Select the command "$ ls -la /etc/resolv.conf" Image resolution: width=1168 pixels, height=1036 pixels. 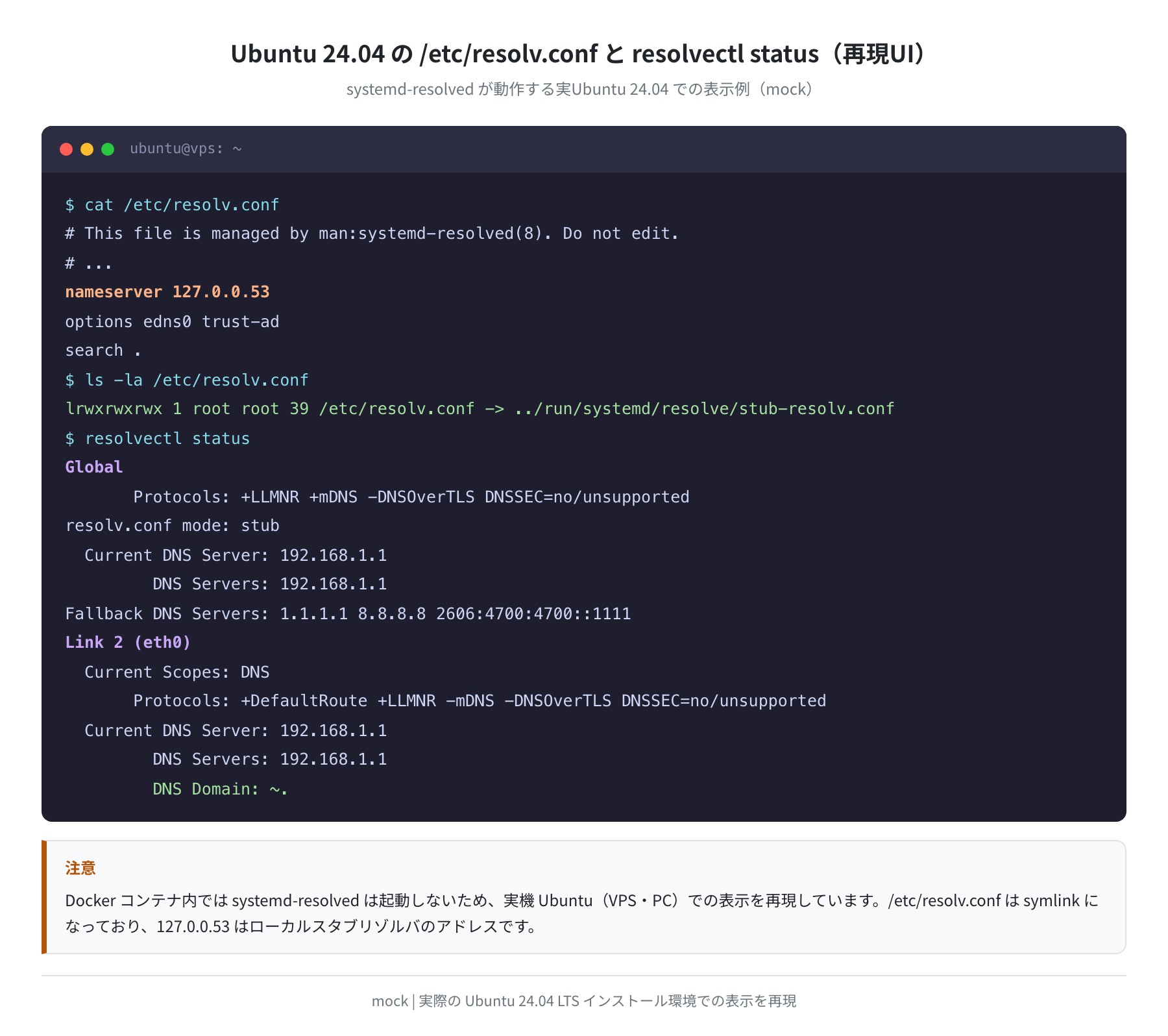click(x=187, y=380)
